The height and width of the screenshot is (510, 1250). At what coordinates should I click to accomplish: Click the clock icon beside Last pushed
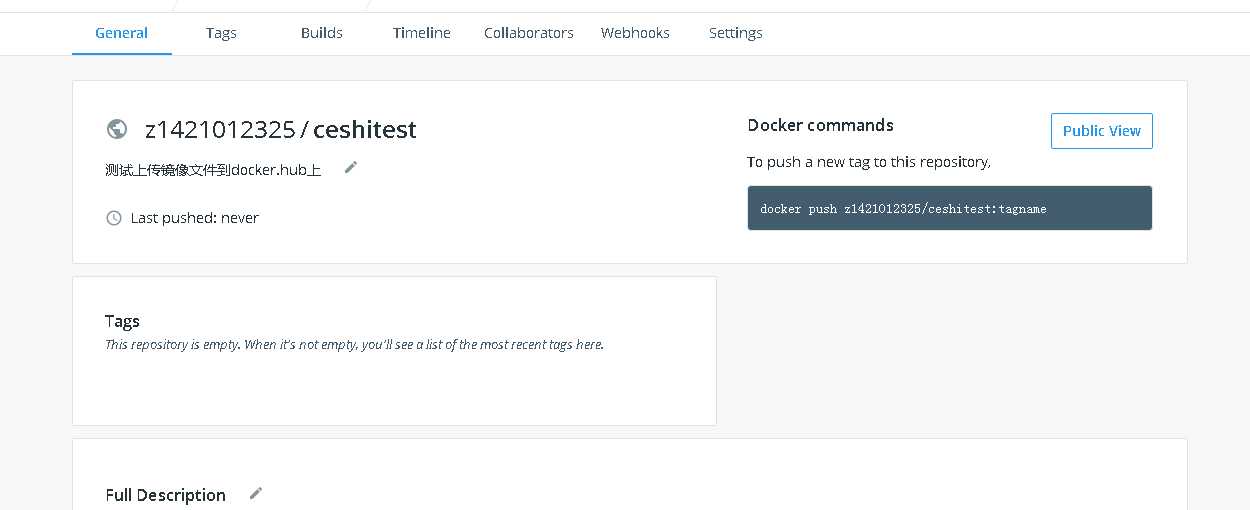(x=114, y=218)
